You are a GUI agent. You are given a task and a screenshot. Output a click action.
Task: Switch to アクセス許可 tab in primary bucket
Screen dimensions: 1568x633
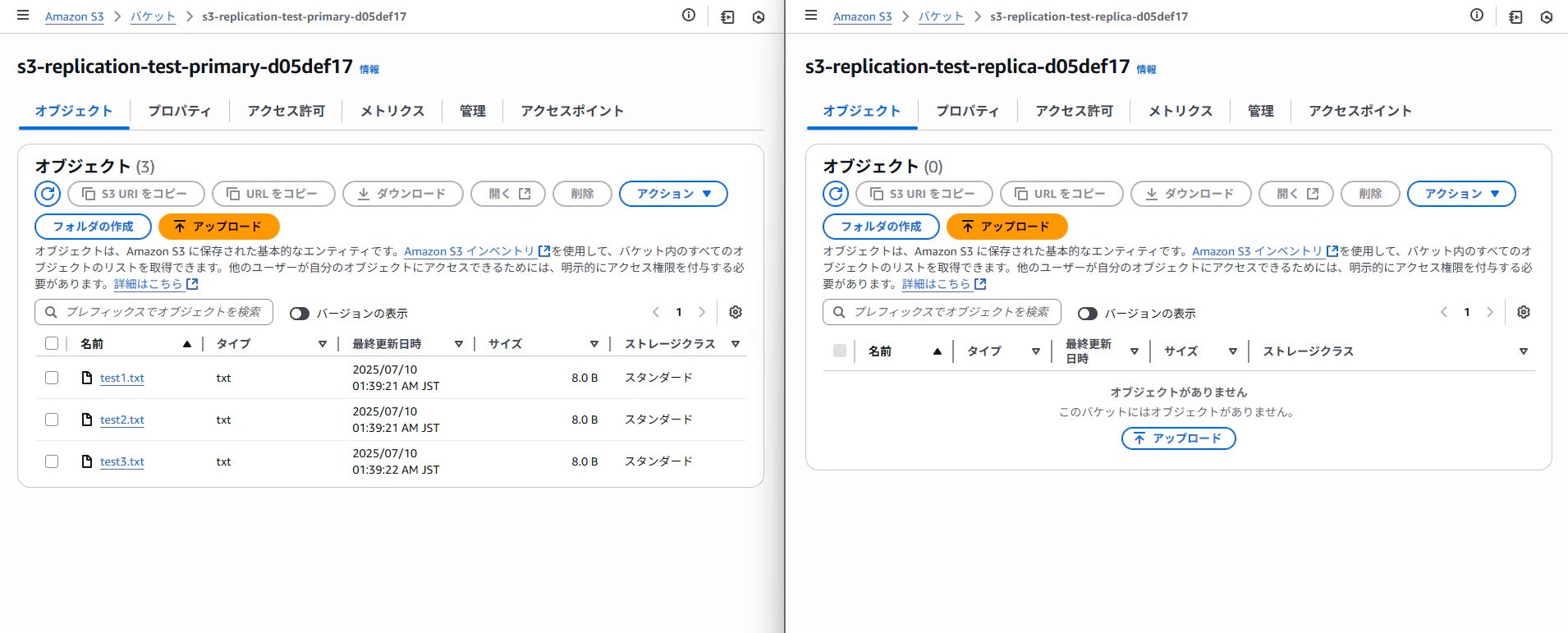click(286, 111)
